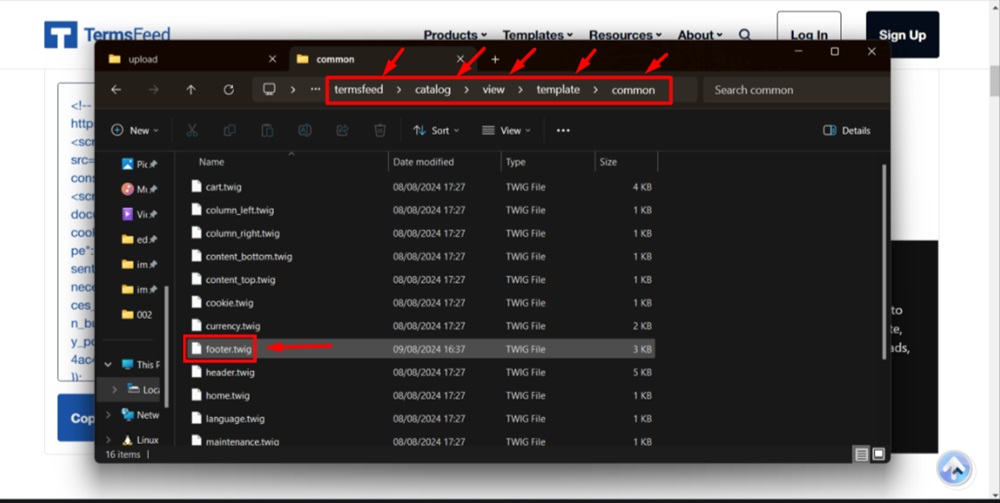Expand the Local Disk tree node

coord(114,390)
